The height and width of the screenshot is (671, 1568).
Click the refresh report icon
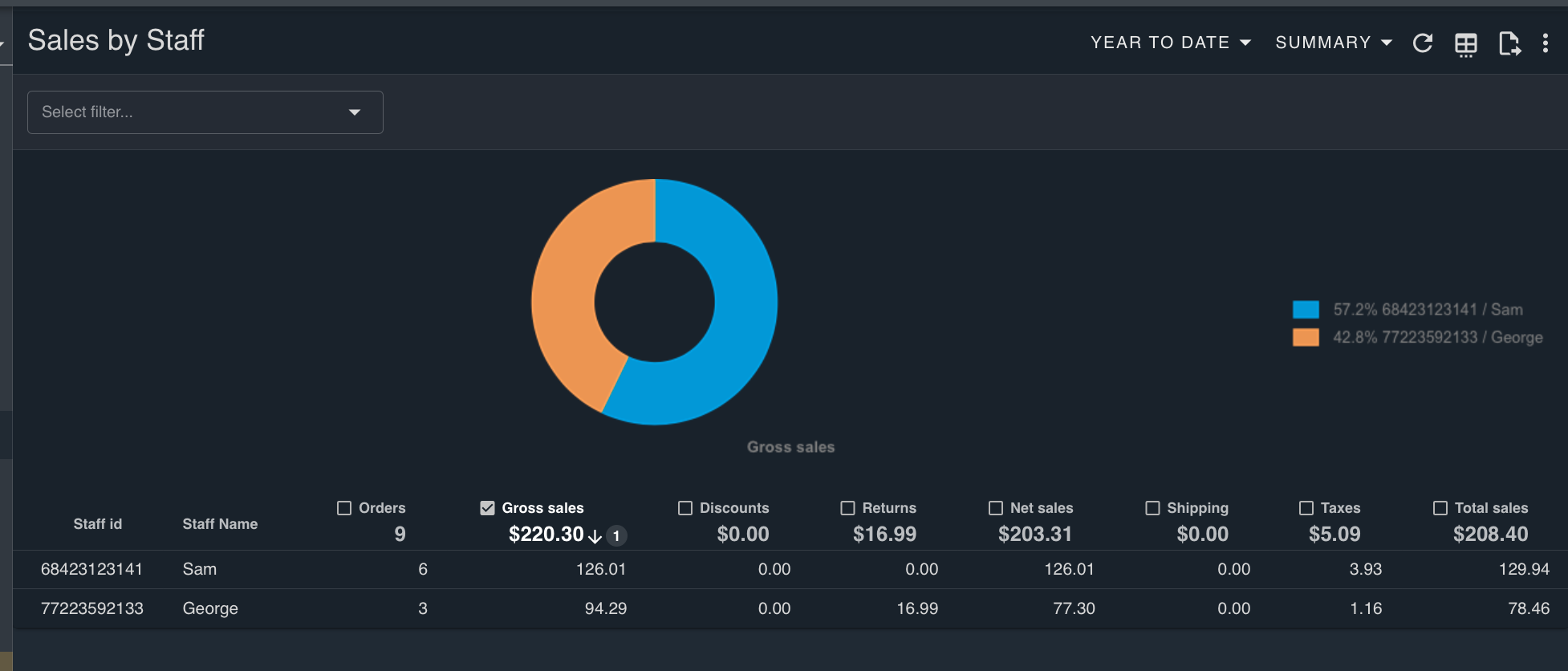click(1422, 43)
